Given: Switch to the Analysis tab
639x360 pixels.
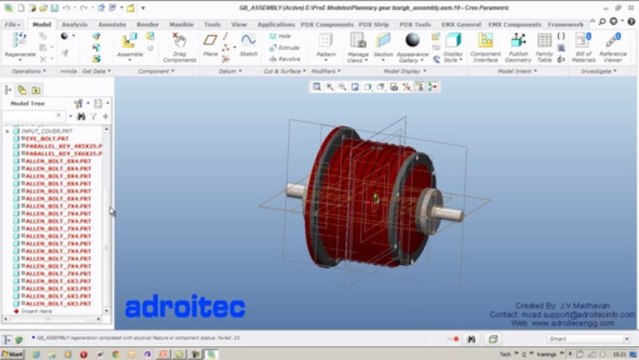Looking at the screenshot, I should pos(75,24).
